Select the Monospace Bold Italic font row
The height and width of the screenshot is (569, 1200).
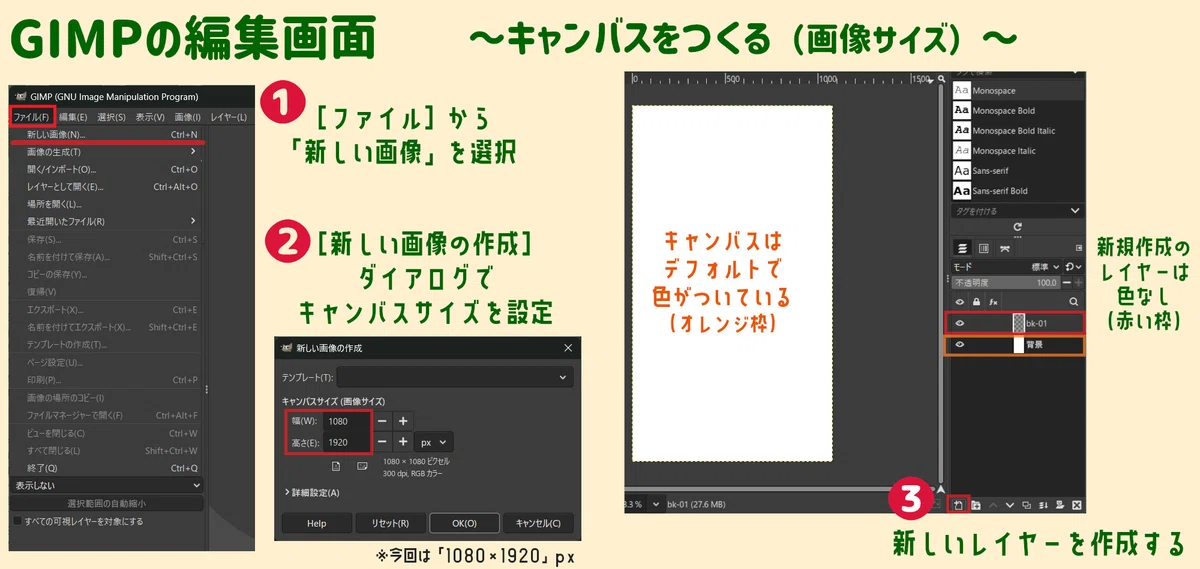pyautogui.click(x=1018, y=131)
